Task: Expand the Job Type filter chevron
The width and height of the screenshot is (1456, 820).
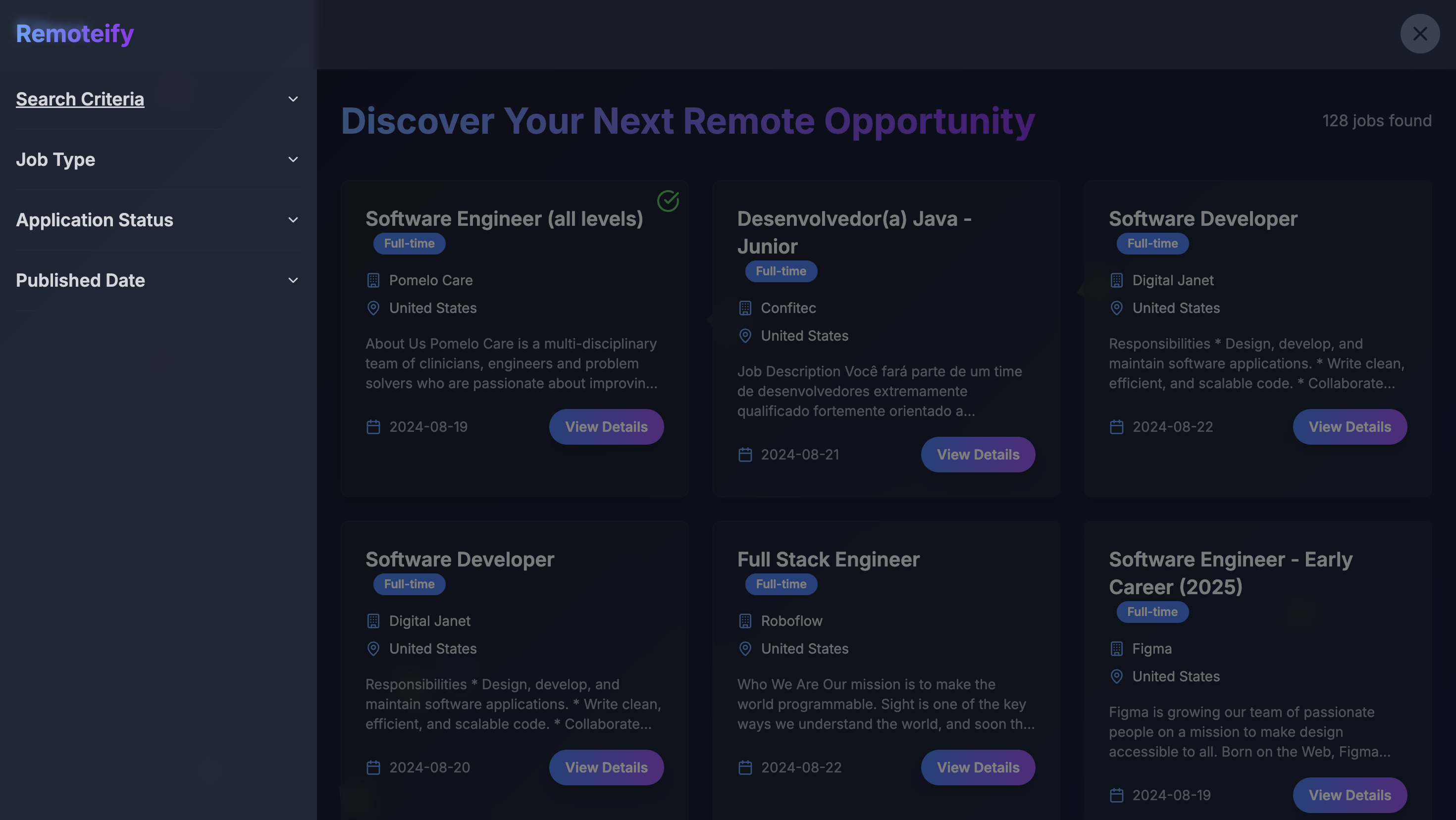Action: pyautogui.click(x=293, y=159)
